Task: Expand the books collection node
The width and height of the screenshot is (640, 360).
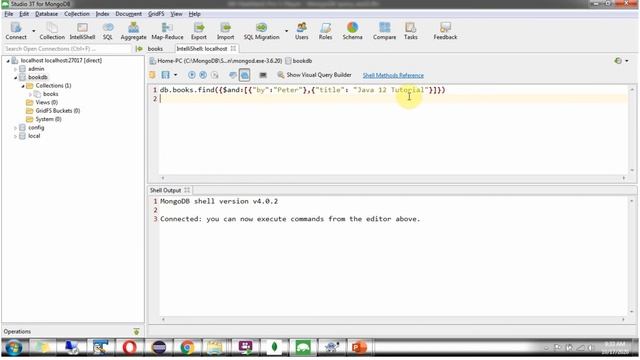Action: click(30, 94)
